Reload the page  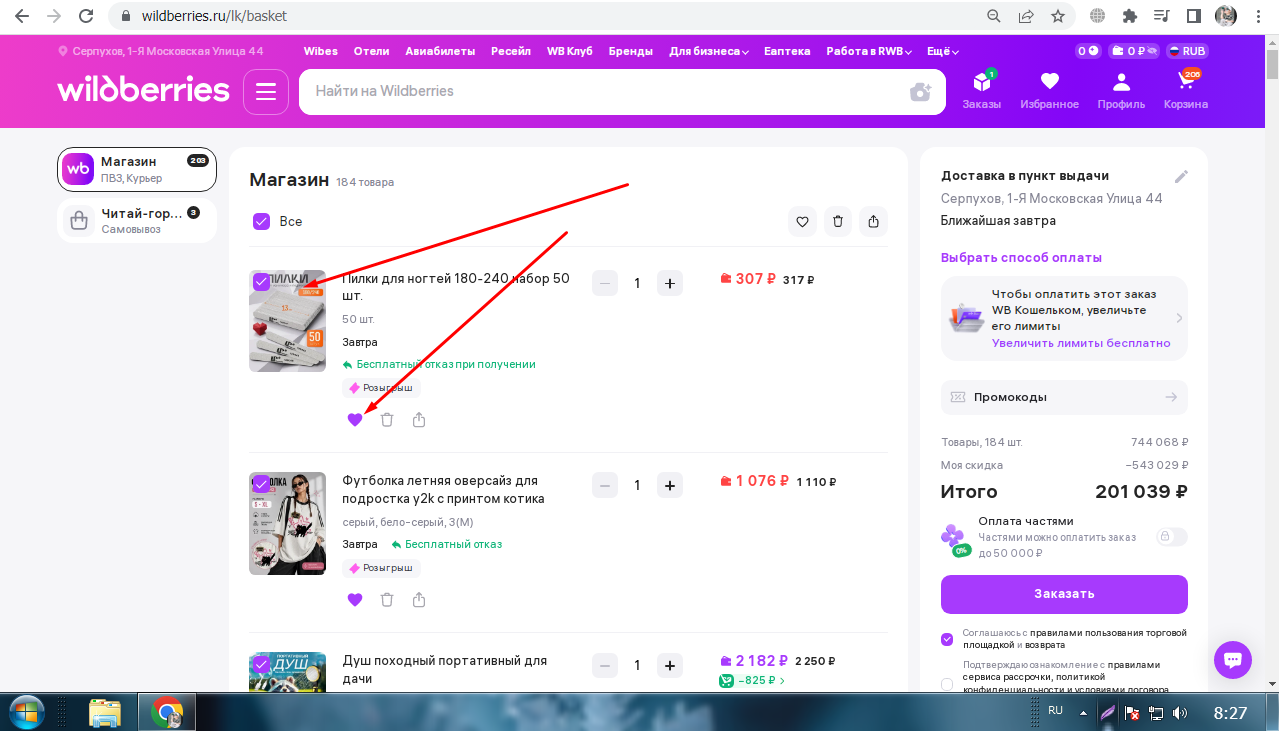point(87,16)
